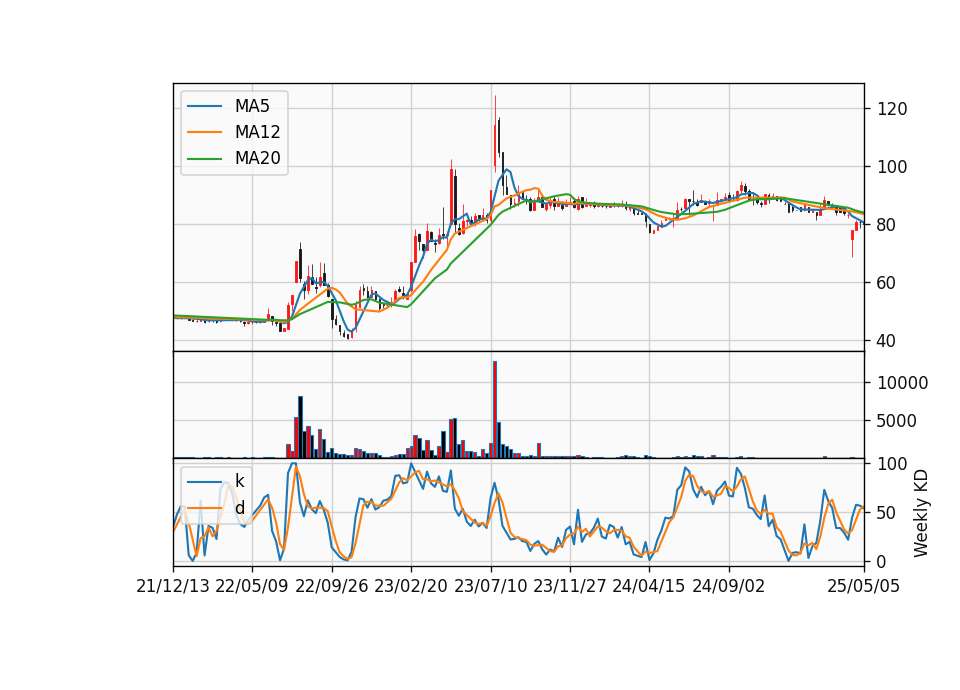The height and width of the screenshot is (690, 960).
Task: Click the 80 price axis label
Action: pos(887,225)
